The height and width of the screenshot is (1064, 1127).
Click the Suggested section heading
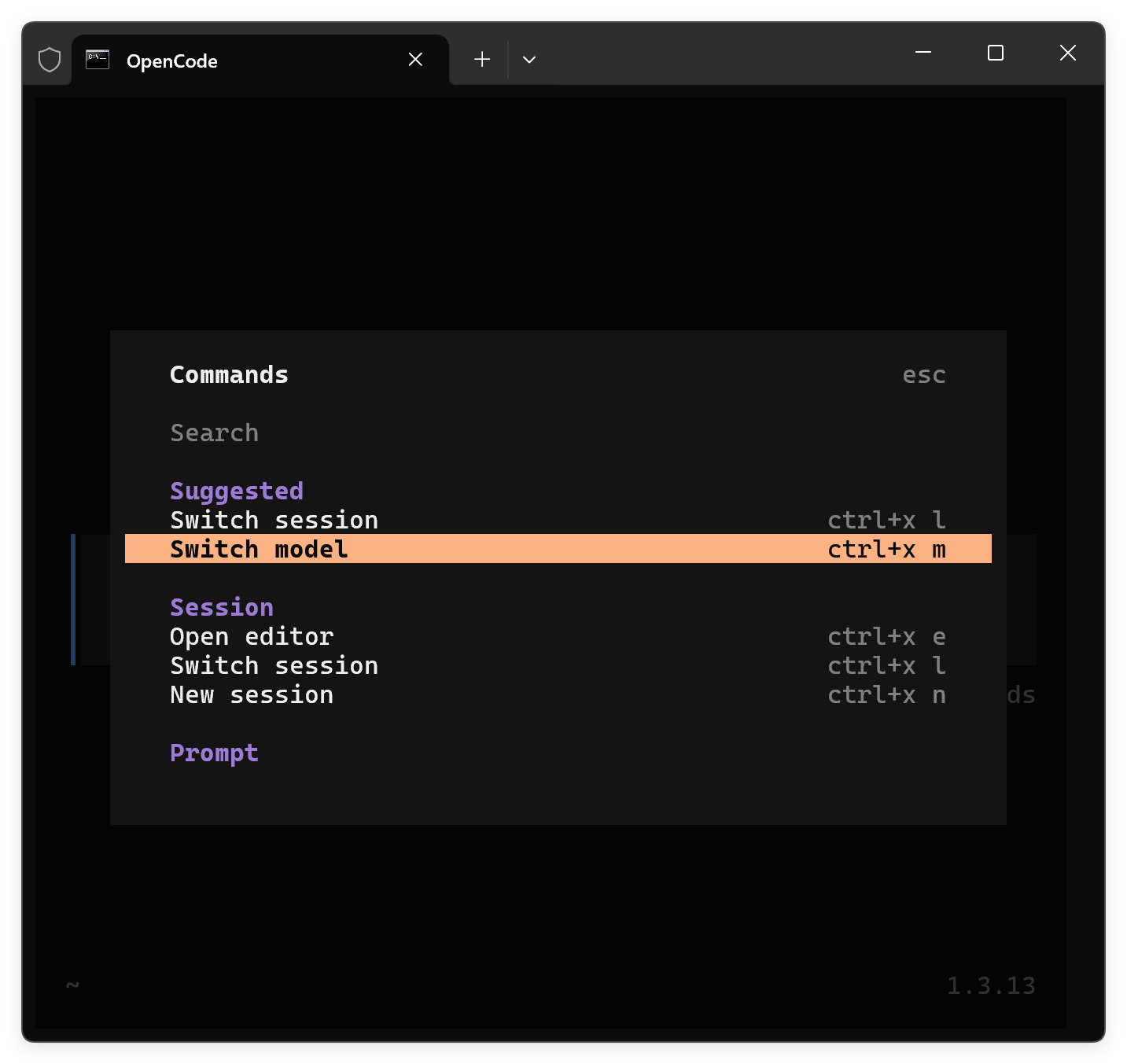[x=237, y=492]
